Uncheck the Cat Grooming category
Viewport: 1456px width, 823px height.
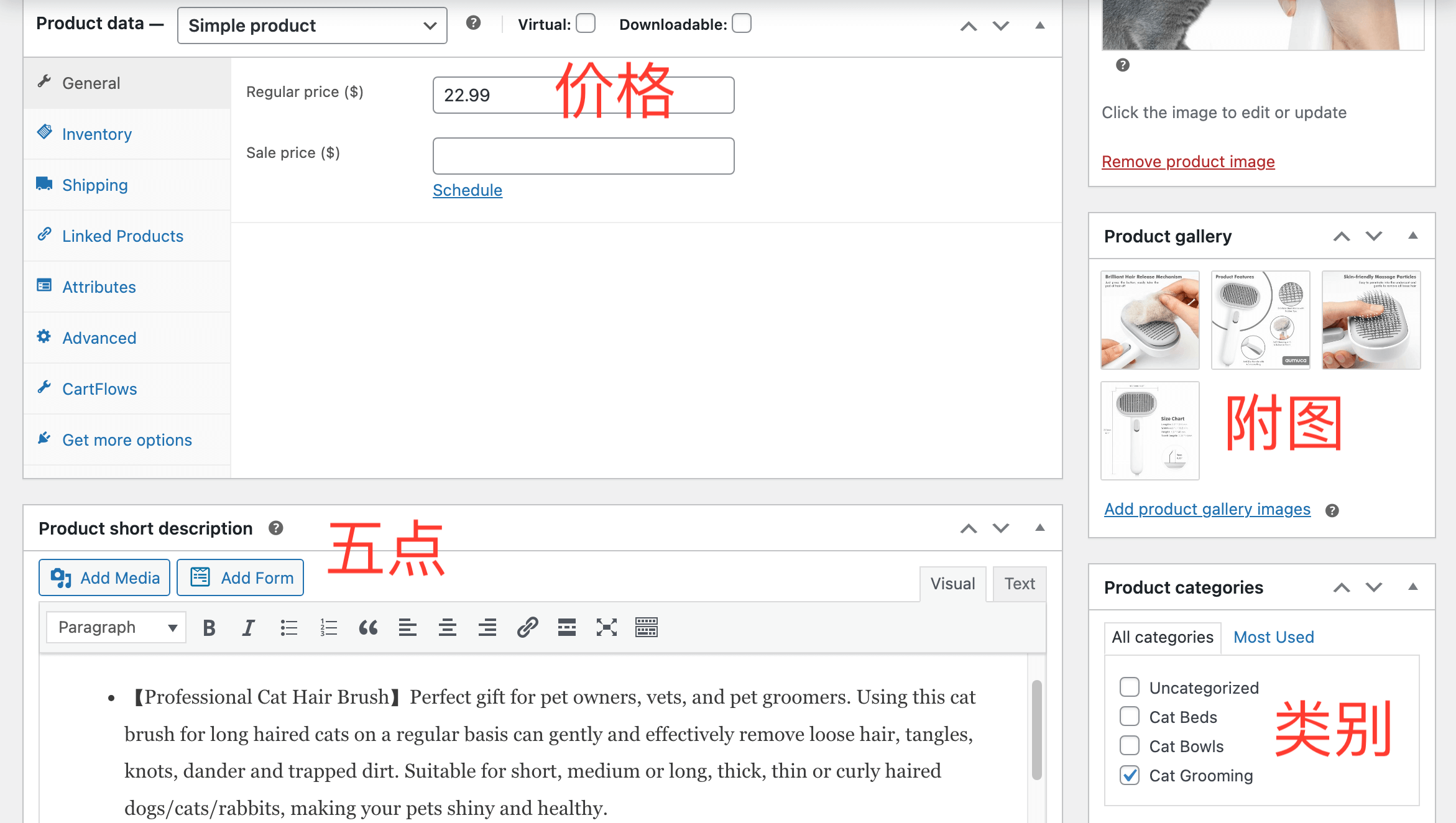pyautogui.click(x=1130, y=775)
